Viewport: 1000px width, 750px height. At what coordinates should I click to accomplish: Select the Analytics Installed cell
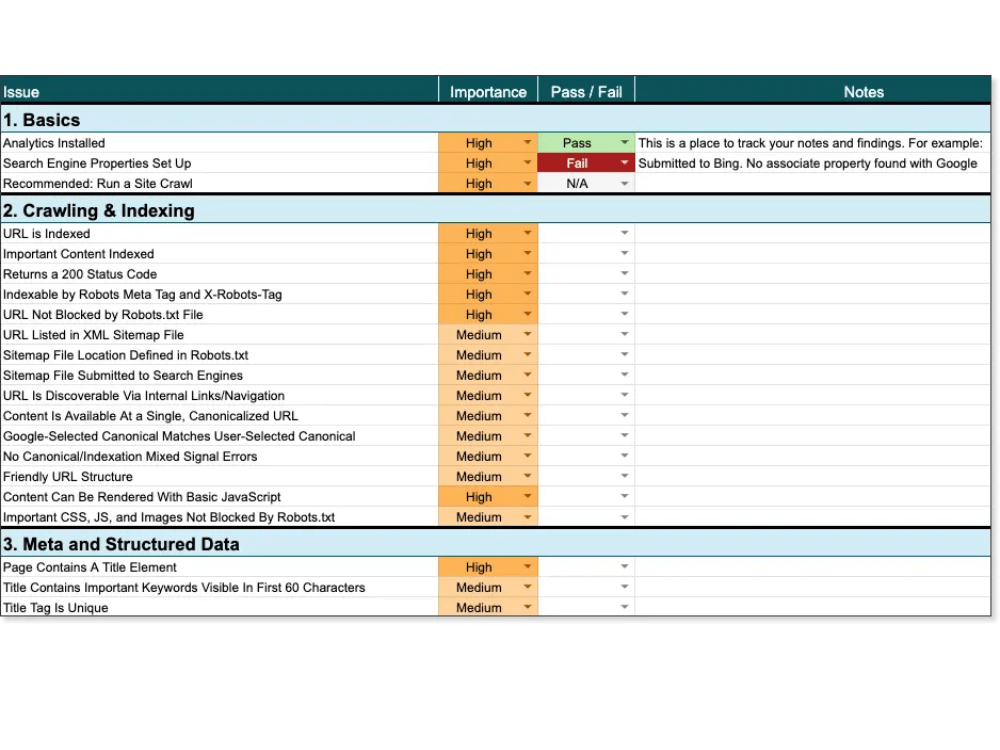(x=219, y=143)
